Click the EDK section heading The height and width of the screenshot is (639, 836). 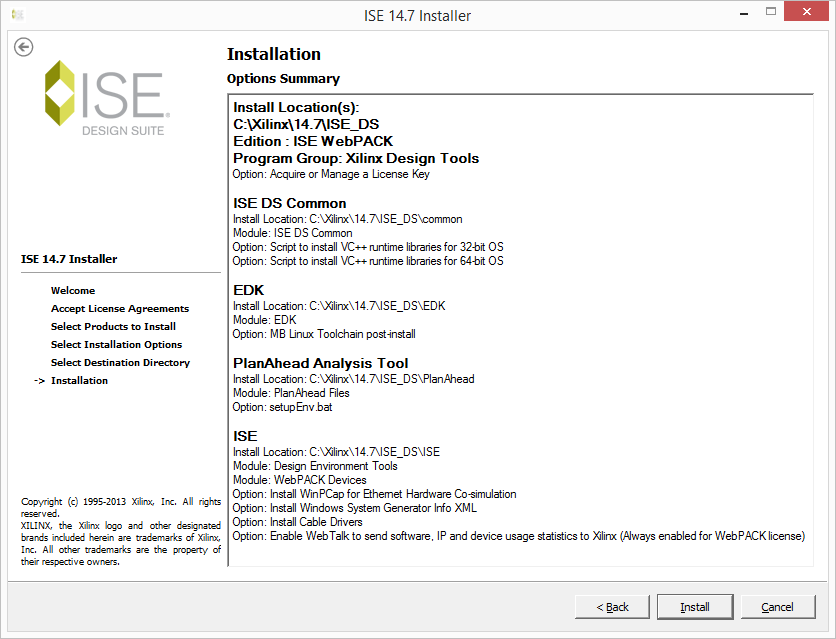point(248,290)
